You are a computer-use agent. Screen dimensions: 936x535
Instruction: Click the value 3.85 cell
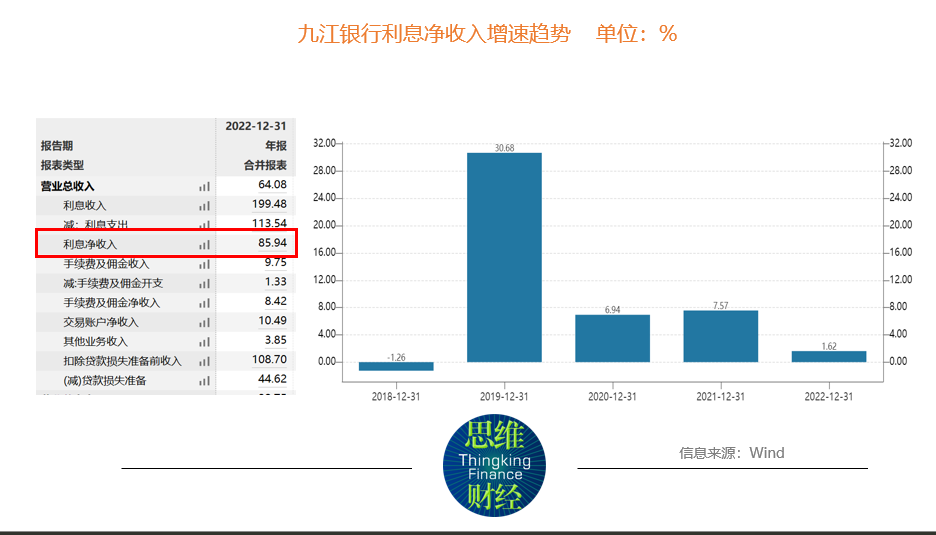[276, 340]
